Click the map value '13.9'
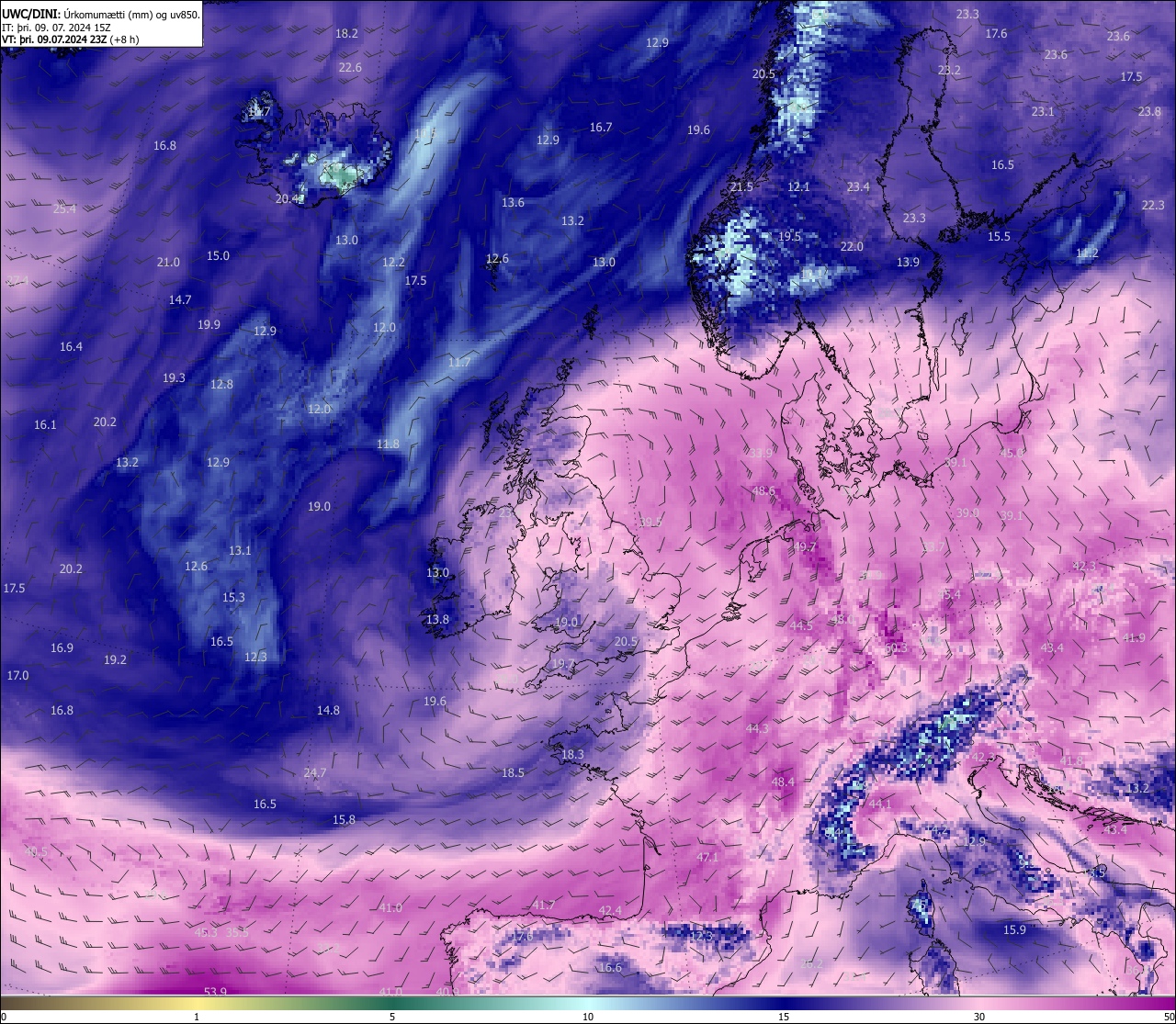 point(908,262)
